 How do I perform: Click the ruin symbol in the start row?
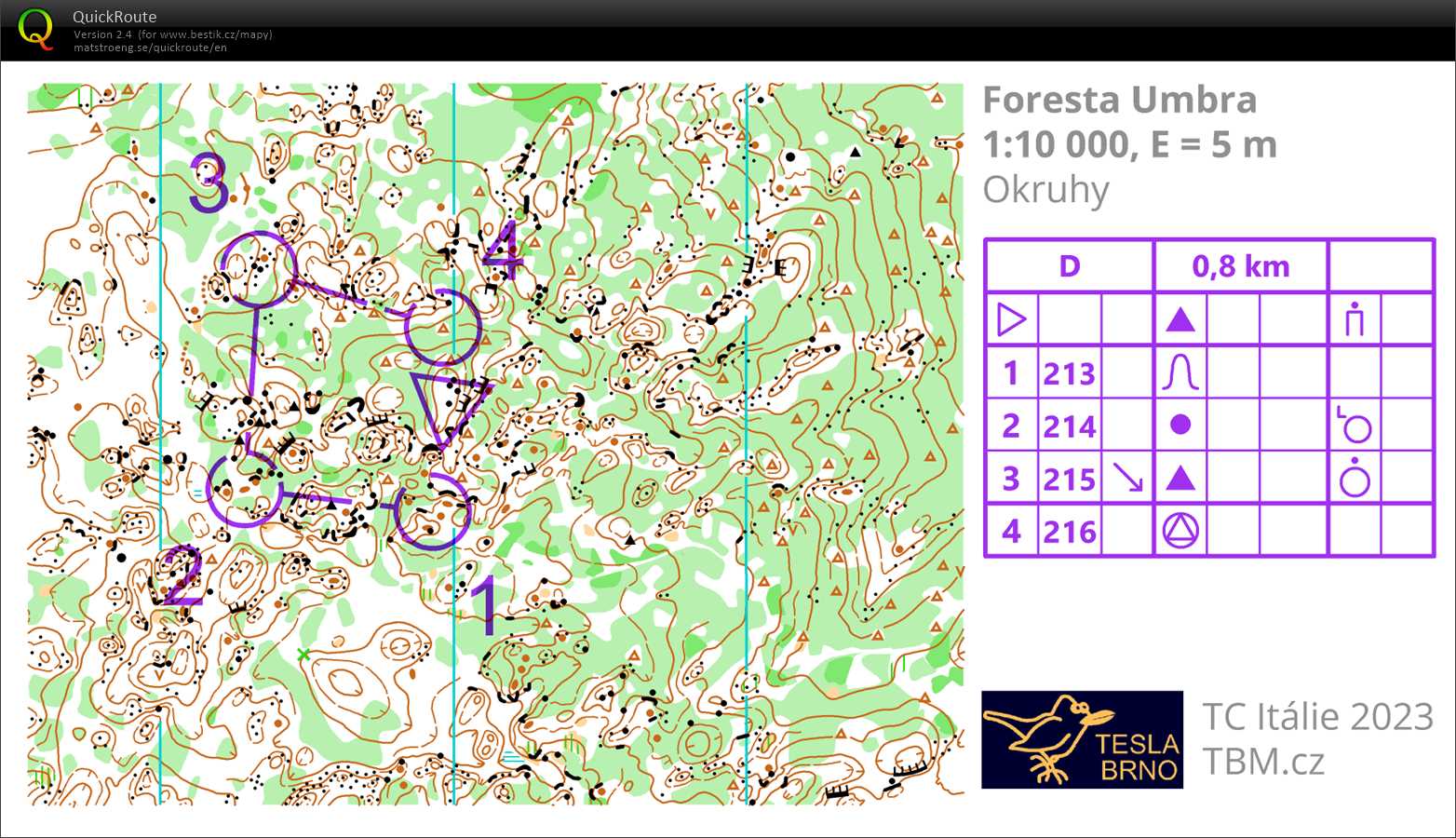pos(1353,319)
